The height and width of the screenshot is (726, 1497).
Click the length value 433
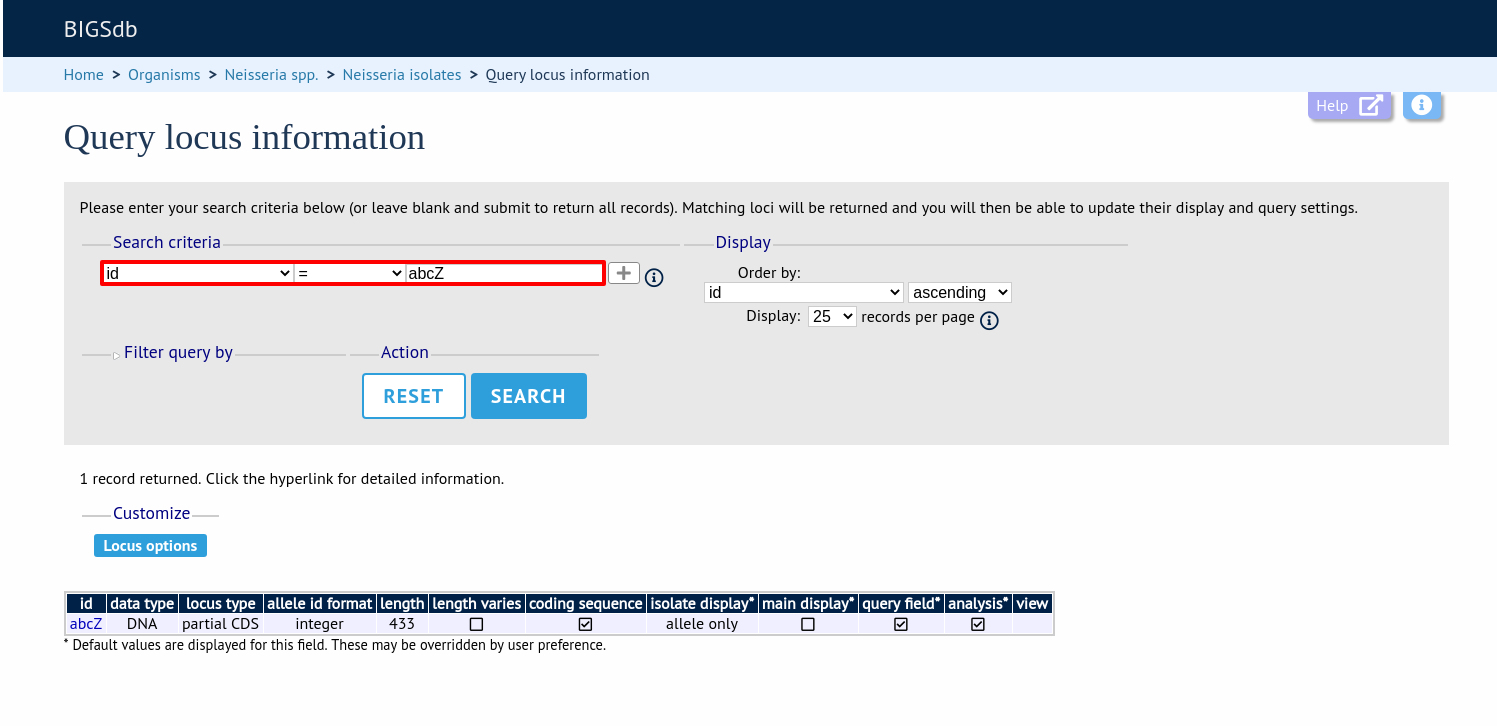point(402,624)
